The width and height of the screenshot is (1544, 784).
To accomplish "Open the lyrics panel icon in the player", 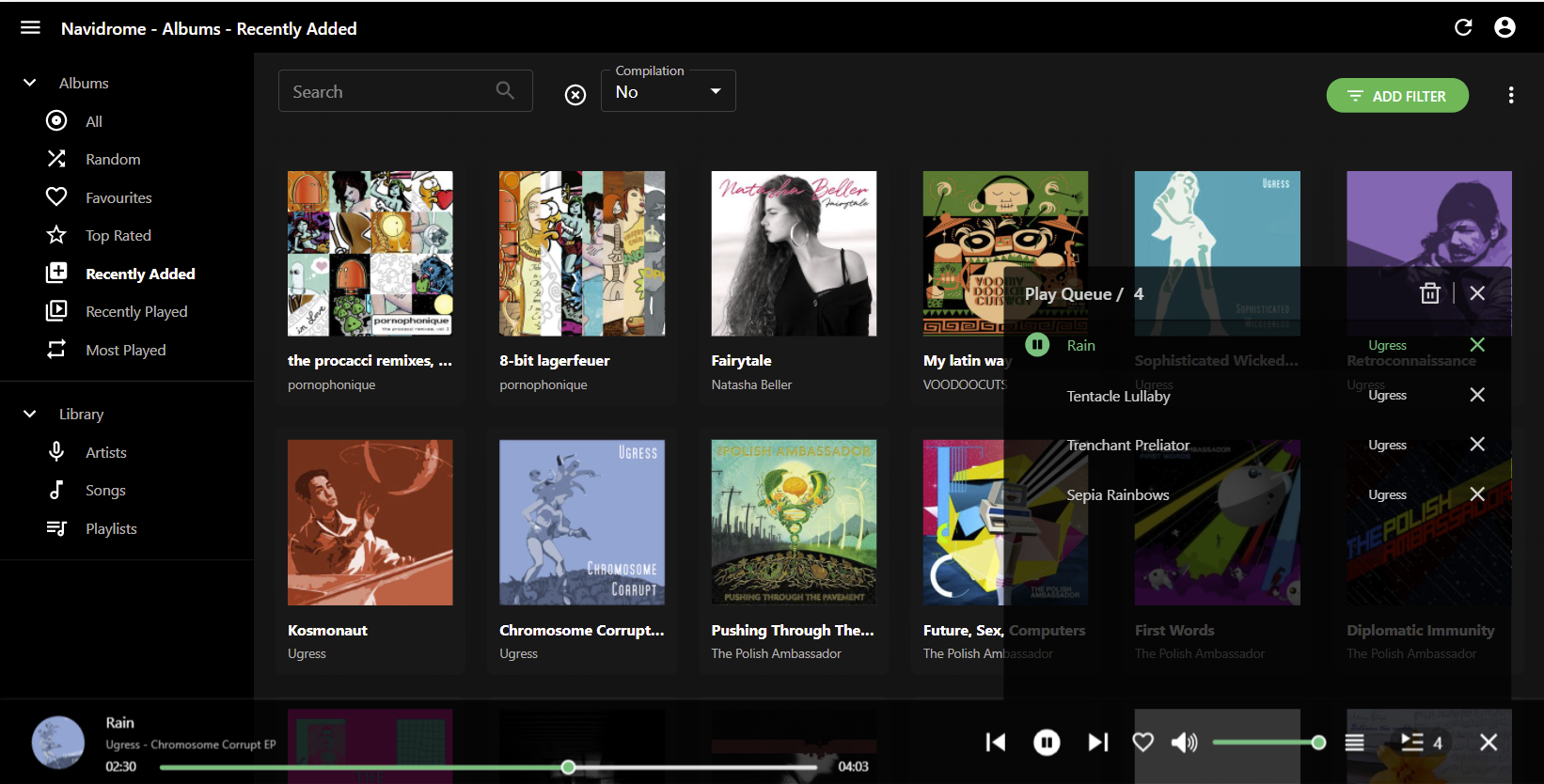I will click(1354, 743).
